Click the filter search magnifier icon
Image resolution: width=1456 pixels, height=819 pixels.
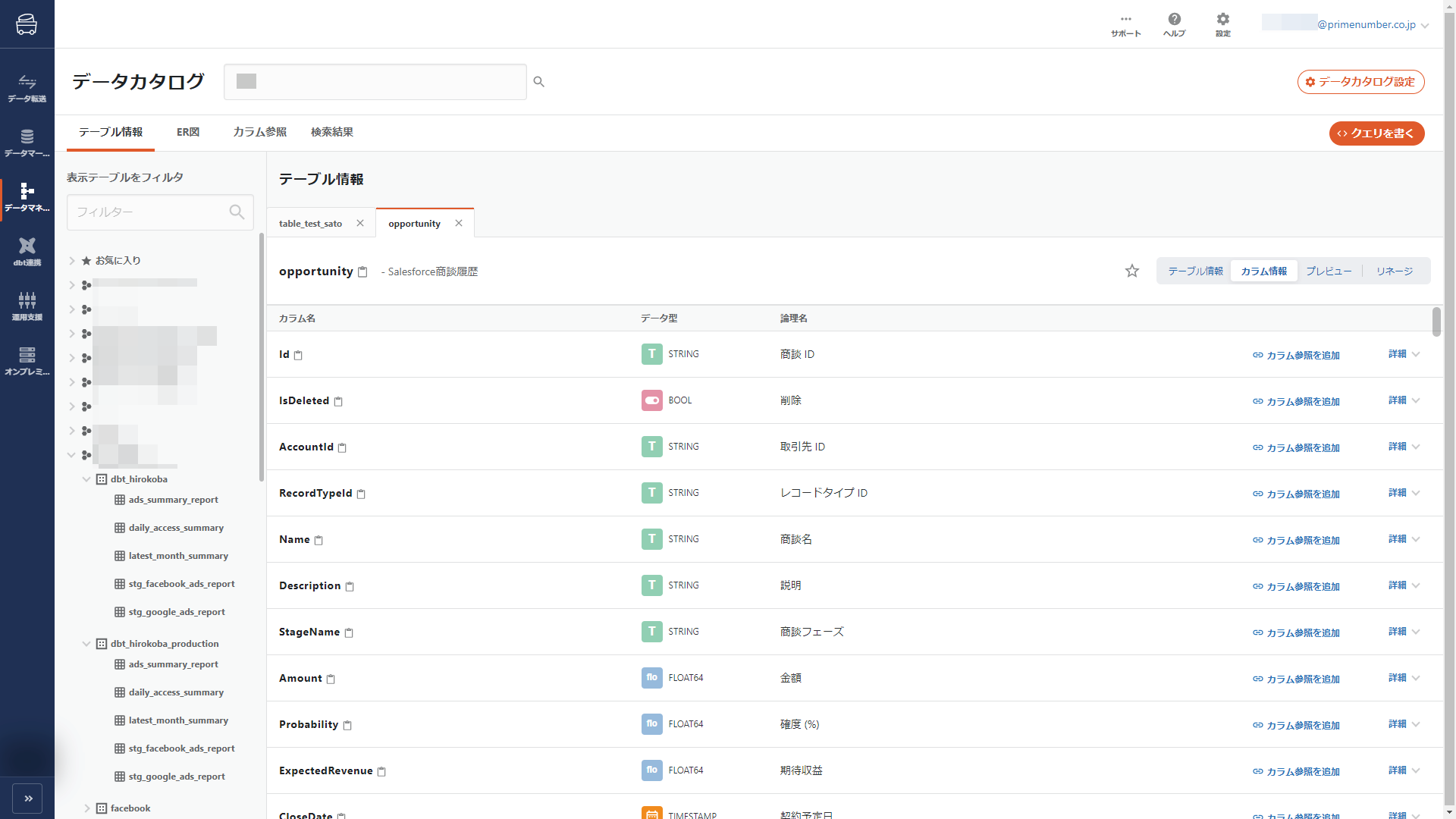point(237,212)
